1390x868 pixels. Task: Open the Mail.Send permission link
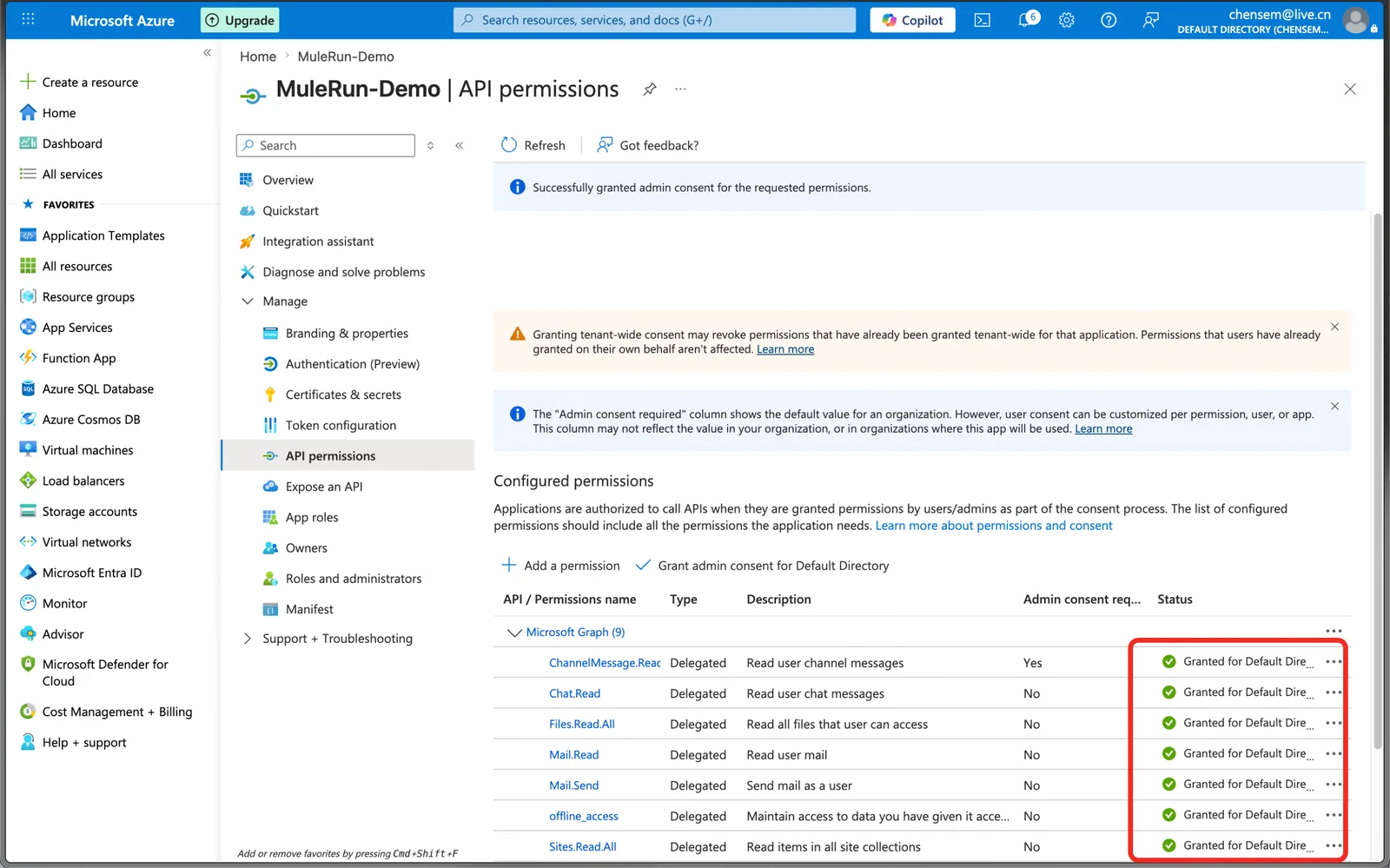pyautogui.click(x=573, y=785)
